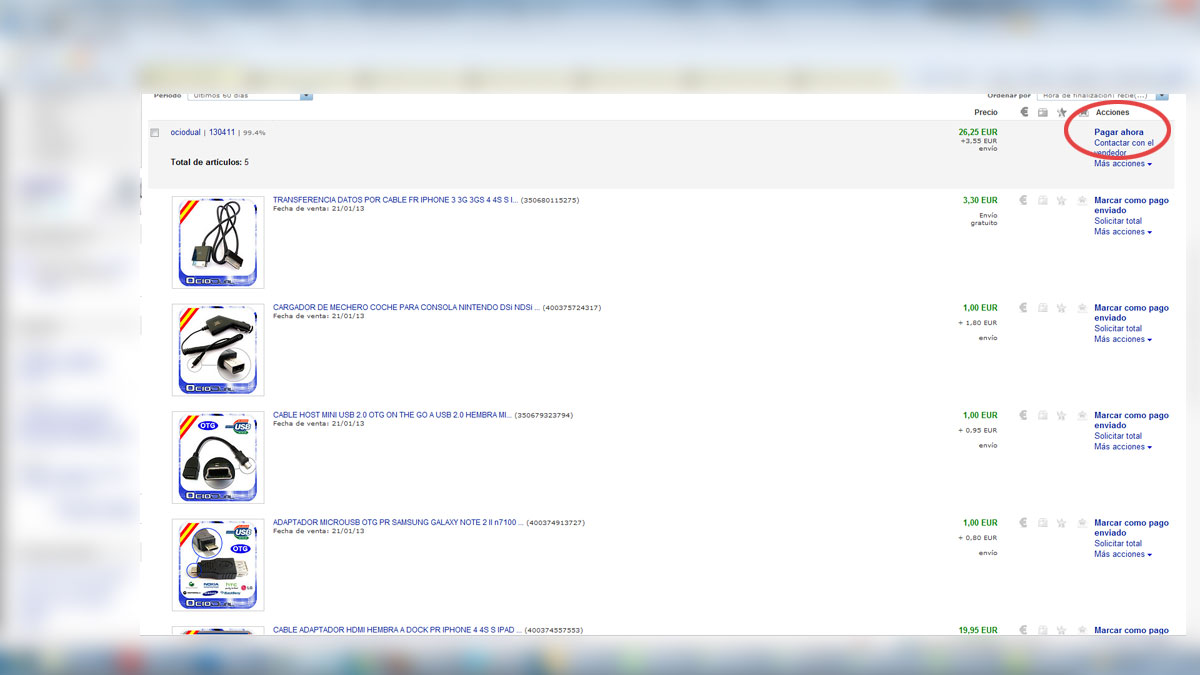Image resolution: width=1200 pixels, height=675 pixels.
Task: Click the euro paid icon on CABLE ADAPTADOR HDMI row
Action: [x=1024, y=630]
